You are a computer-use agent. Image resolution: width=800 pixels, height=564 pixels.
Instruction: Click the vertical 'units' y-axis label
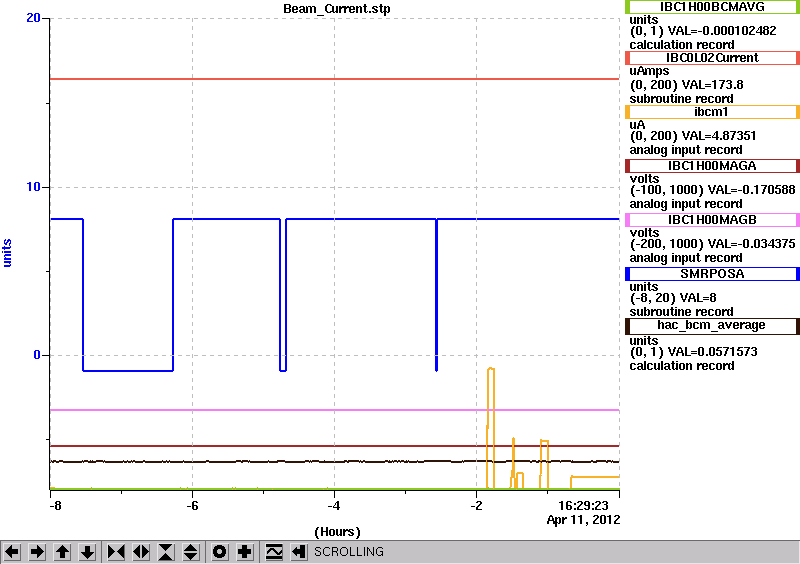(7, 253)
